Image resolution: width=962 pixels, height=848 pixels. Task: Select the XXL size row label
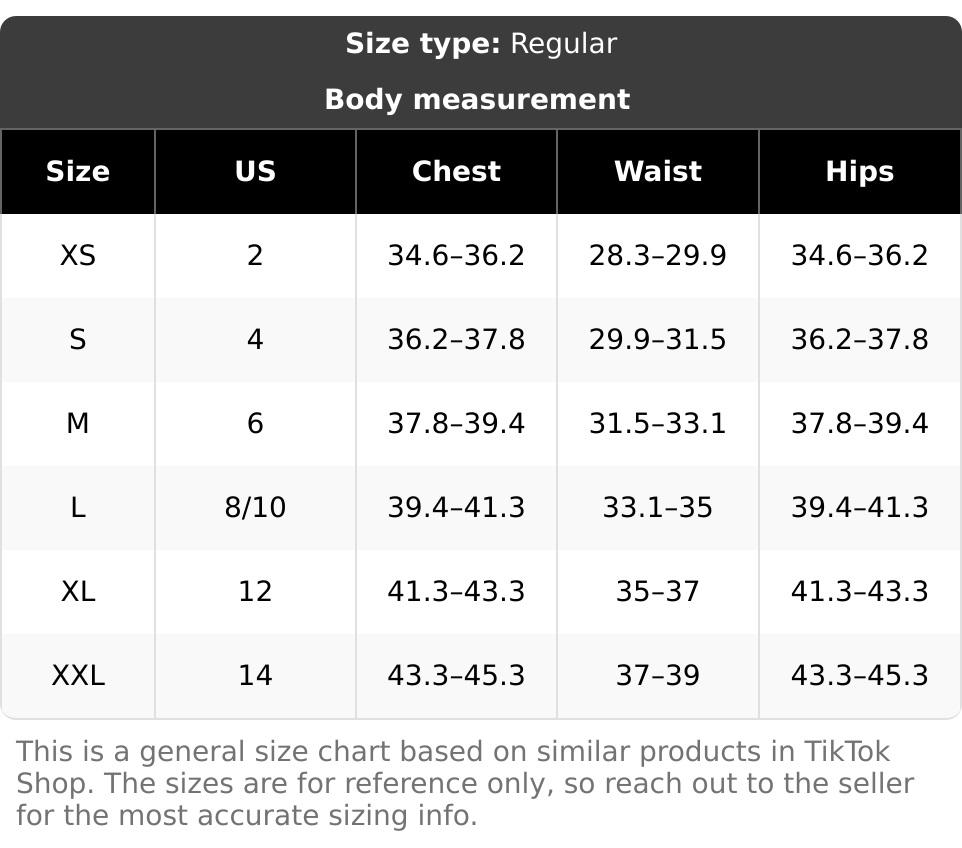[x=78, y=676]
